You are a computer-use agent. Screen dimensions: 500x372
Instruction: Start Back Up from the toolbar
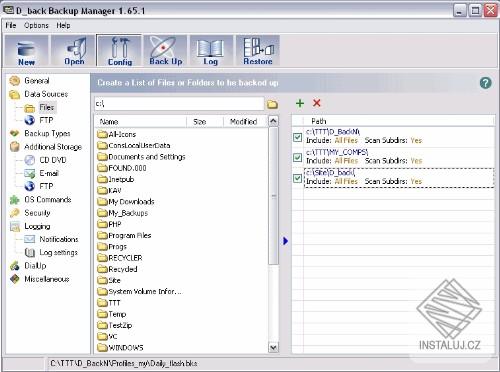click(165, 50)
